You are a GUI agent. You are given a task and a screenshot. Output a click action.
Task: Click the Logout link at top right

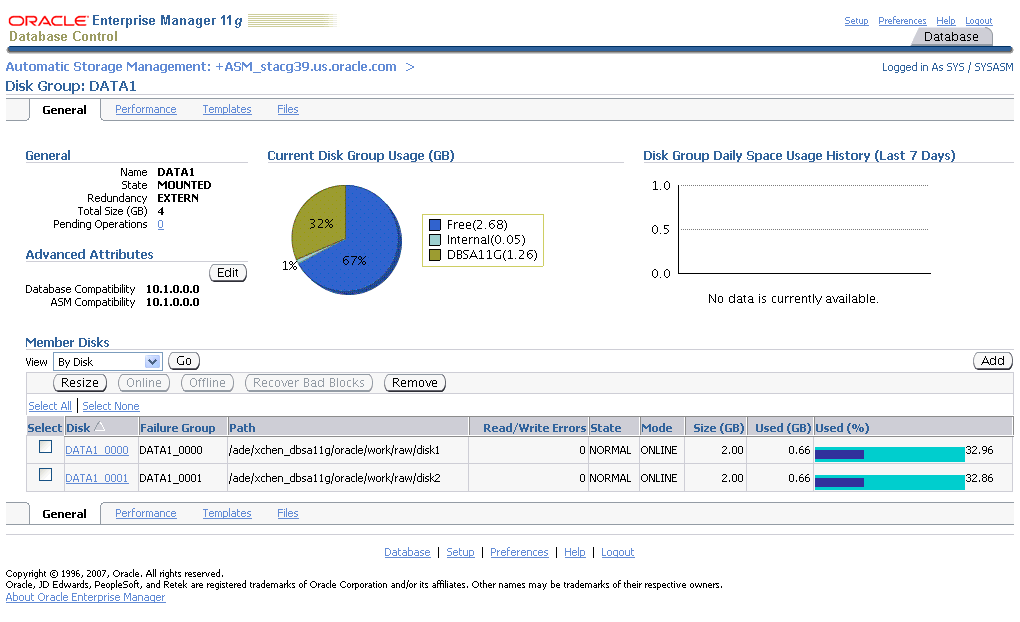coord(978,21)
